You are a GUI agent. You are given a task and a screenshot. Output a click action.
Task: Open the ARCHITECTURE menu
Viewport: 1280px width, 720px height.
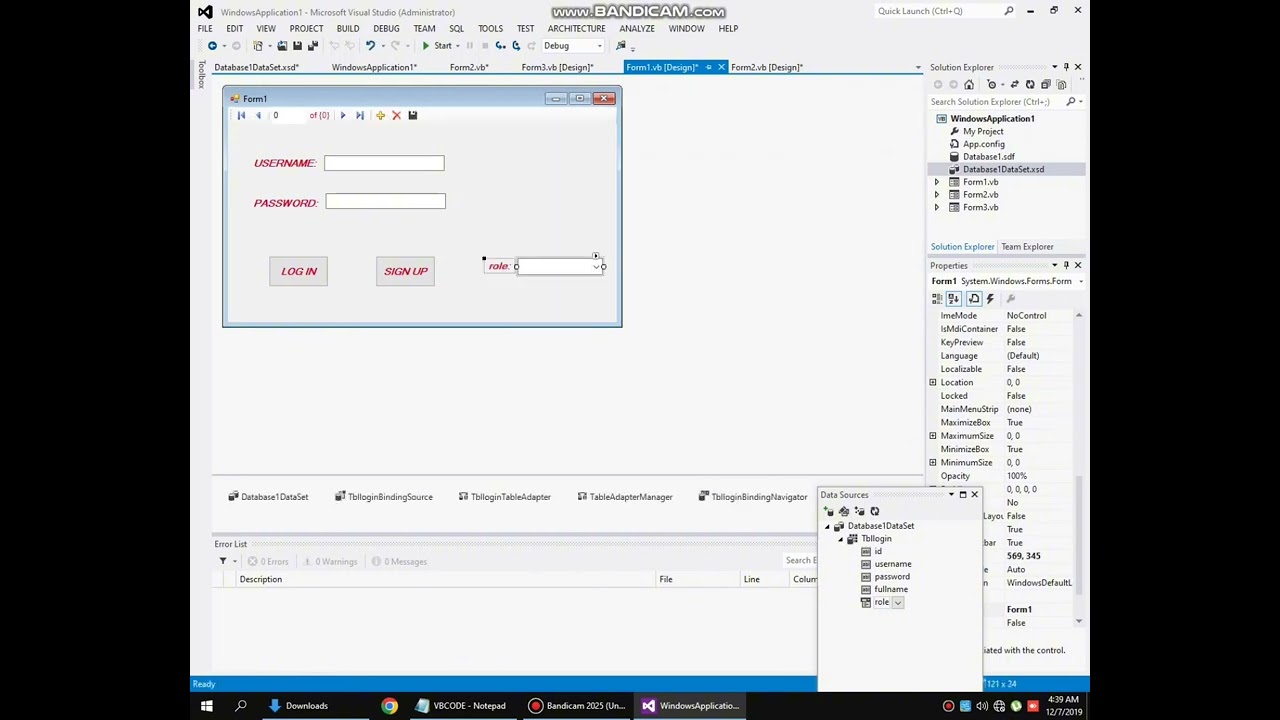[x=576, y=28]
